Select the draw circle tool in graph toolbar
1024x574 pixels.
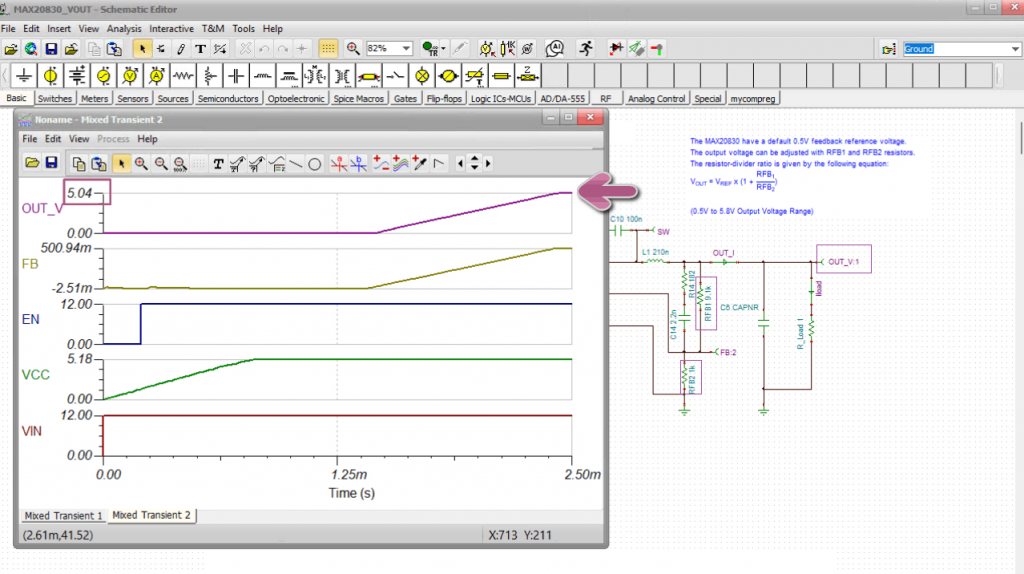click(314, 163)
